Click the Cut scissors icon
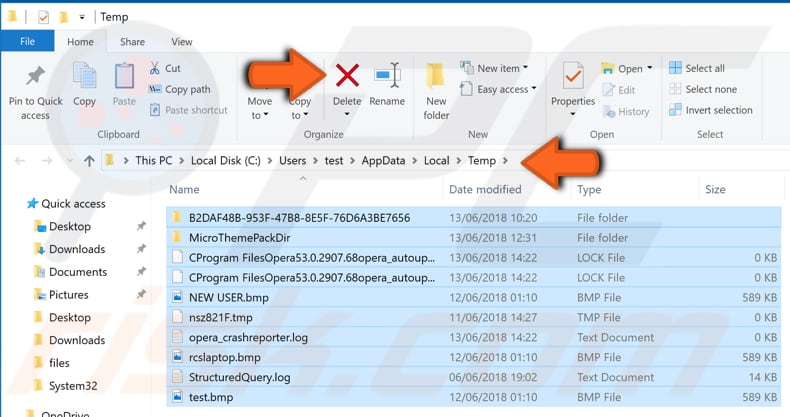The image size is (790, 417). pos(155,68)
